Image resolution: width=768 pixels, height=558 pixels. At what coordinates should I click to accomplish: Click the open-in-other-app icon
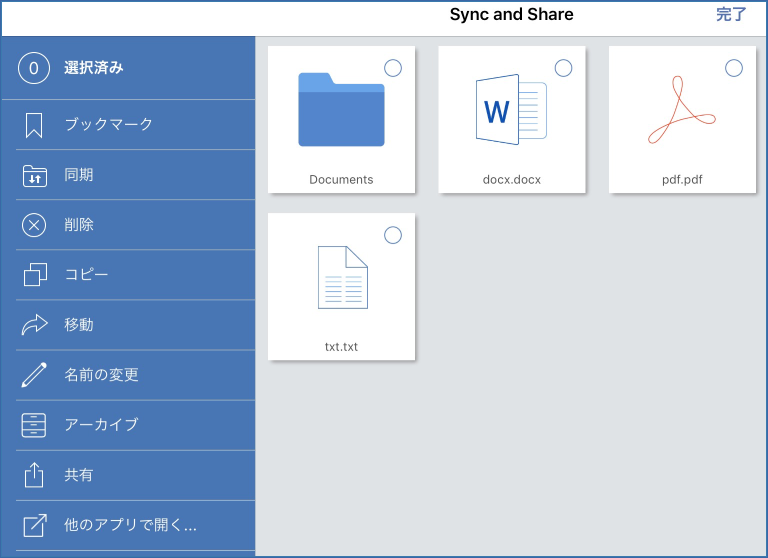(x=35, y=525)
